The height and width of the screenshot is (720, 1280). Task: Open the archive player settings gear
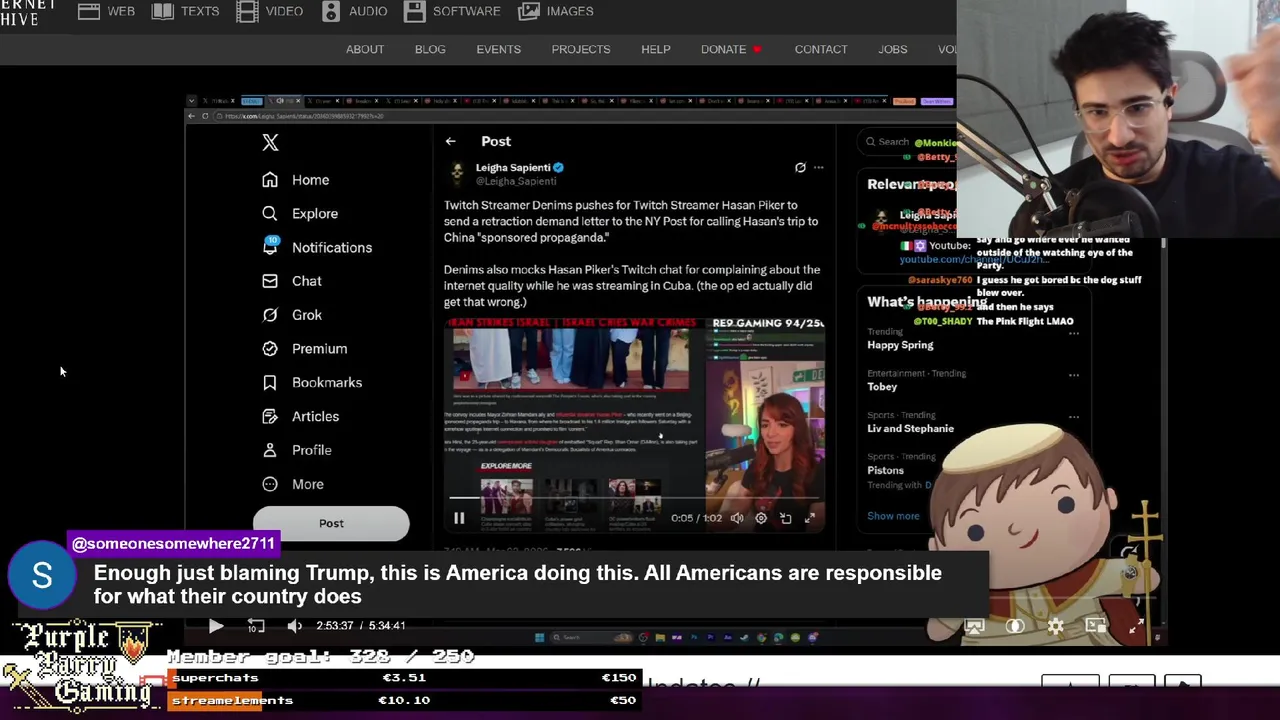pyautogui.click(x=1056, y=626)
